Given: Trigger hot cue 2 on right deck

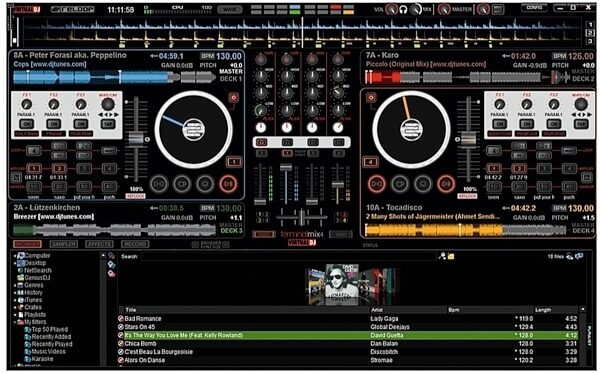Looking at the screenshot, I should [519, 168].
